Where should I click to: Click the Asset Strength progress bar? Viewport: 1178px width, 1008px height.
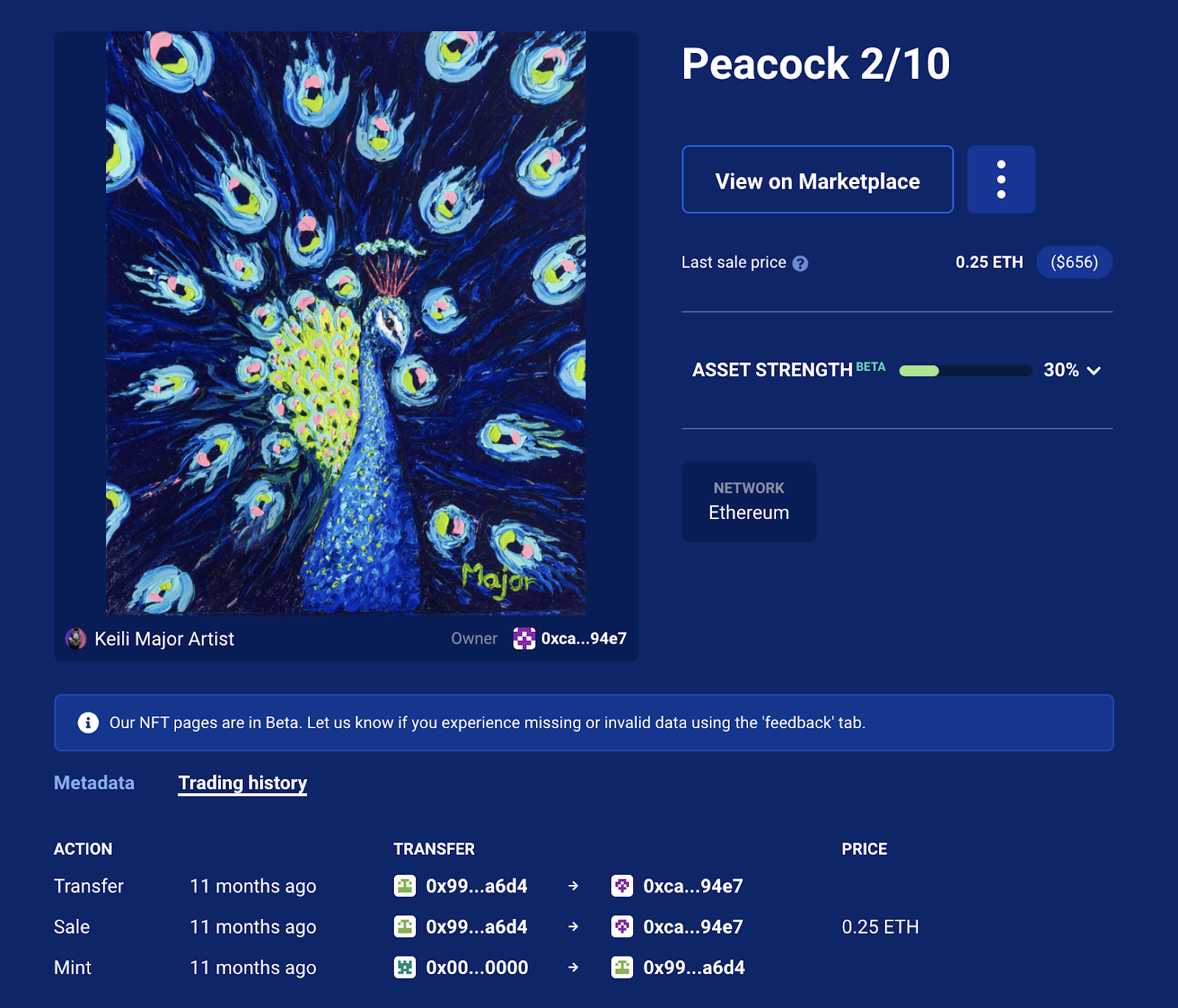(965, 371)
